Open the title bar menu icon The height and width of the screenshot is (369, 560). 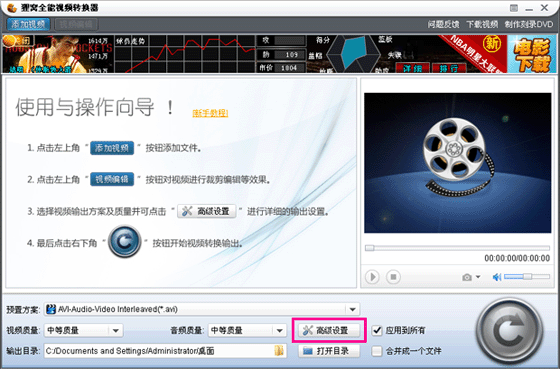(514, 8)
